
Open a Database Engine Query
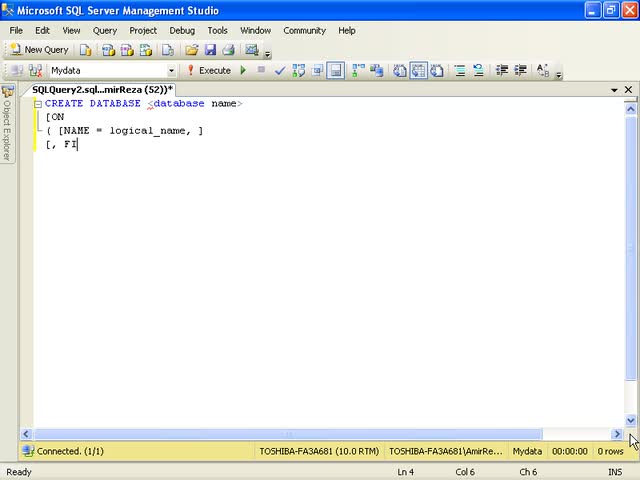pos(85,50)
